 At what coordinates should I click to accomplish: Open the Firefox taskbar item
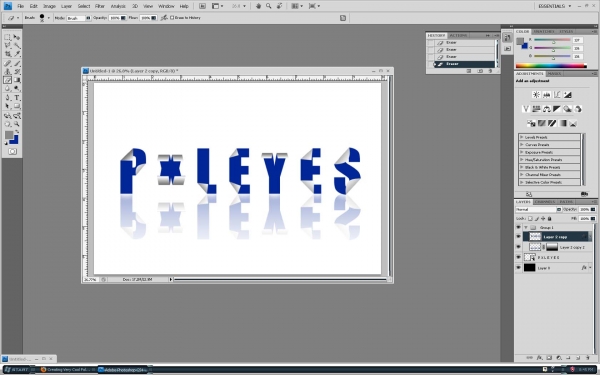(67, 370)
